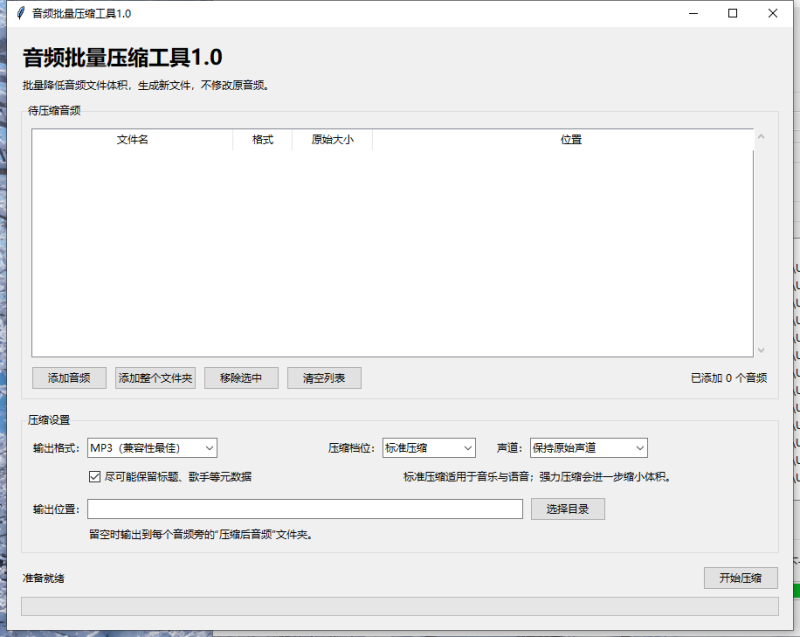Click the list scrollbar down arrow
The width and height of the screenshot is (800, 637).
coord(761,350)
